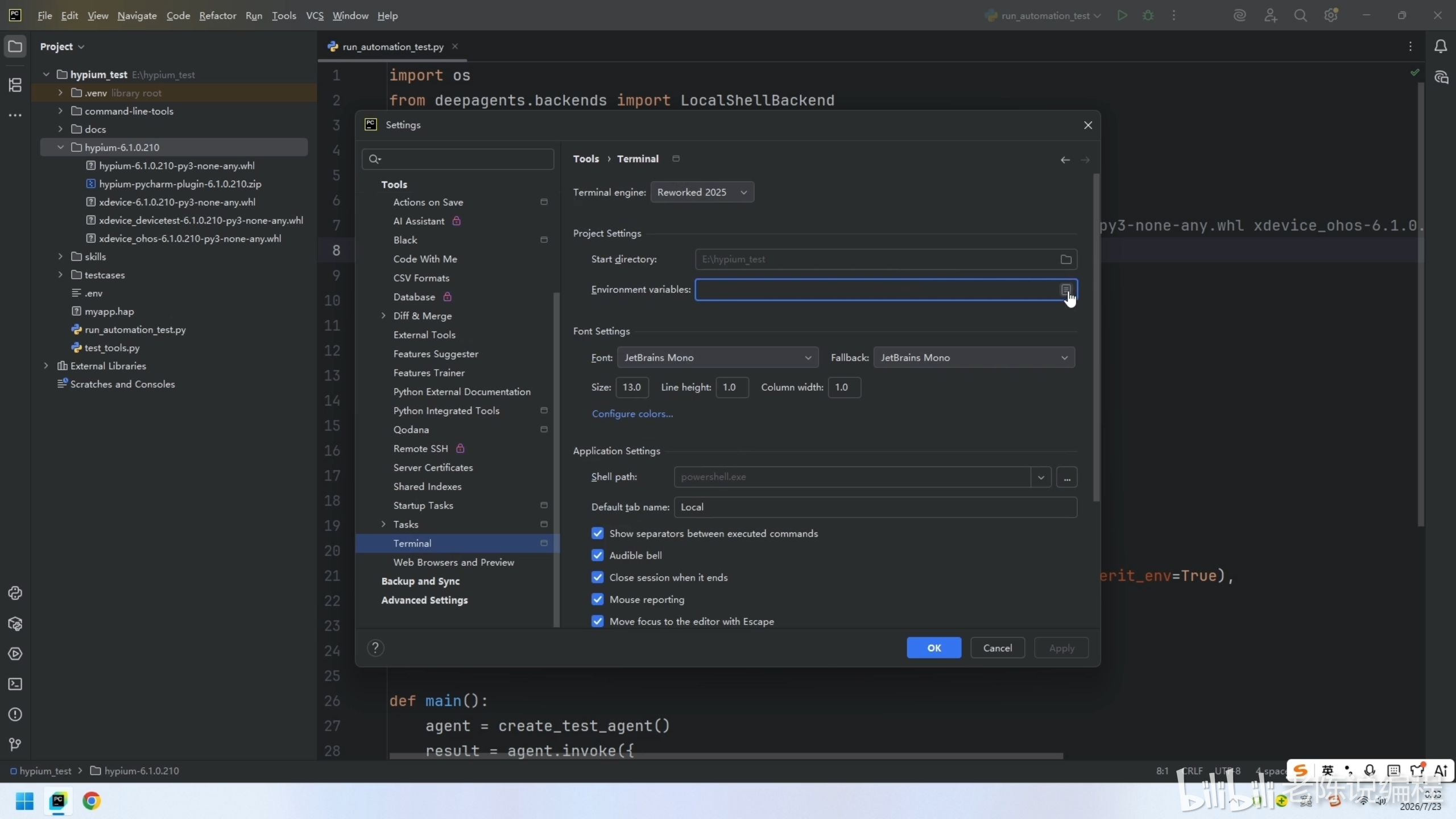Viewport: 1456px width, 819px height.
Task: Open the Project tool window icon
Action: (x=15, y=46)
